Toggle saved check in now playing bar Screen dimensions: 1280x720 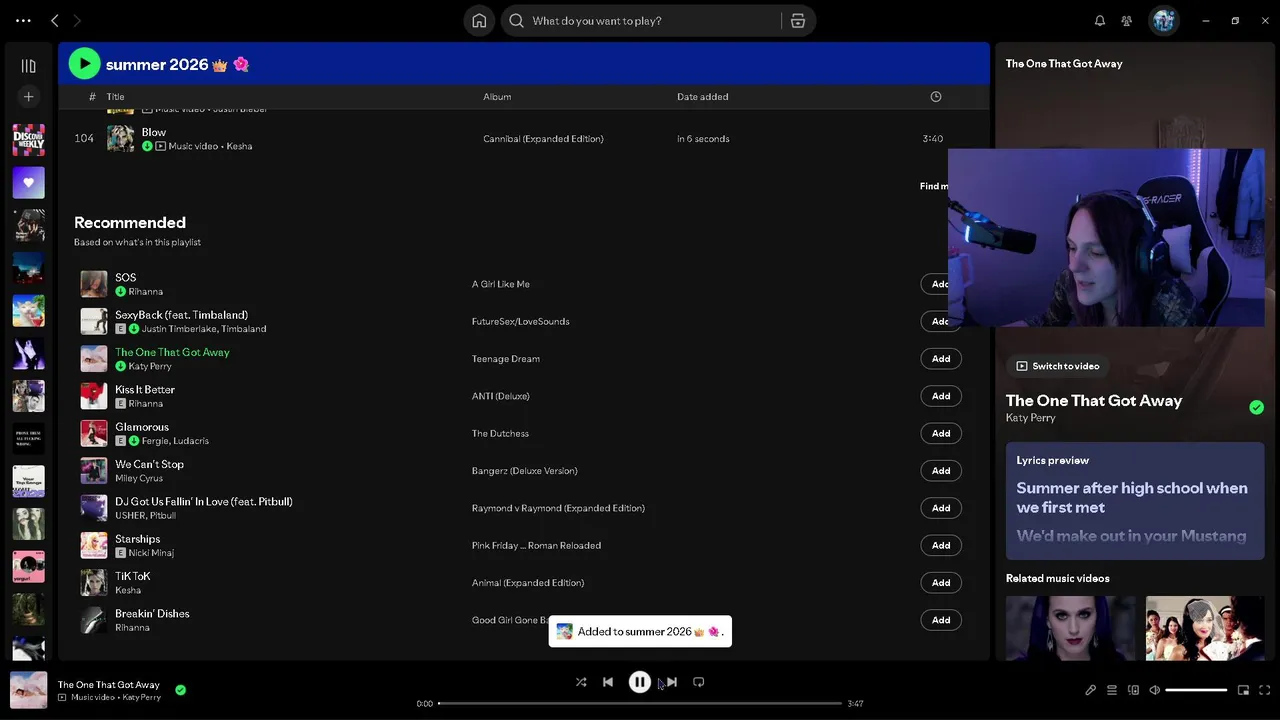[180, 690]
